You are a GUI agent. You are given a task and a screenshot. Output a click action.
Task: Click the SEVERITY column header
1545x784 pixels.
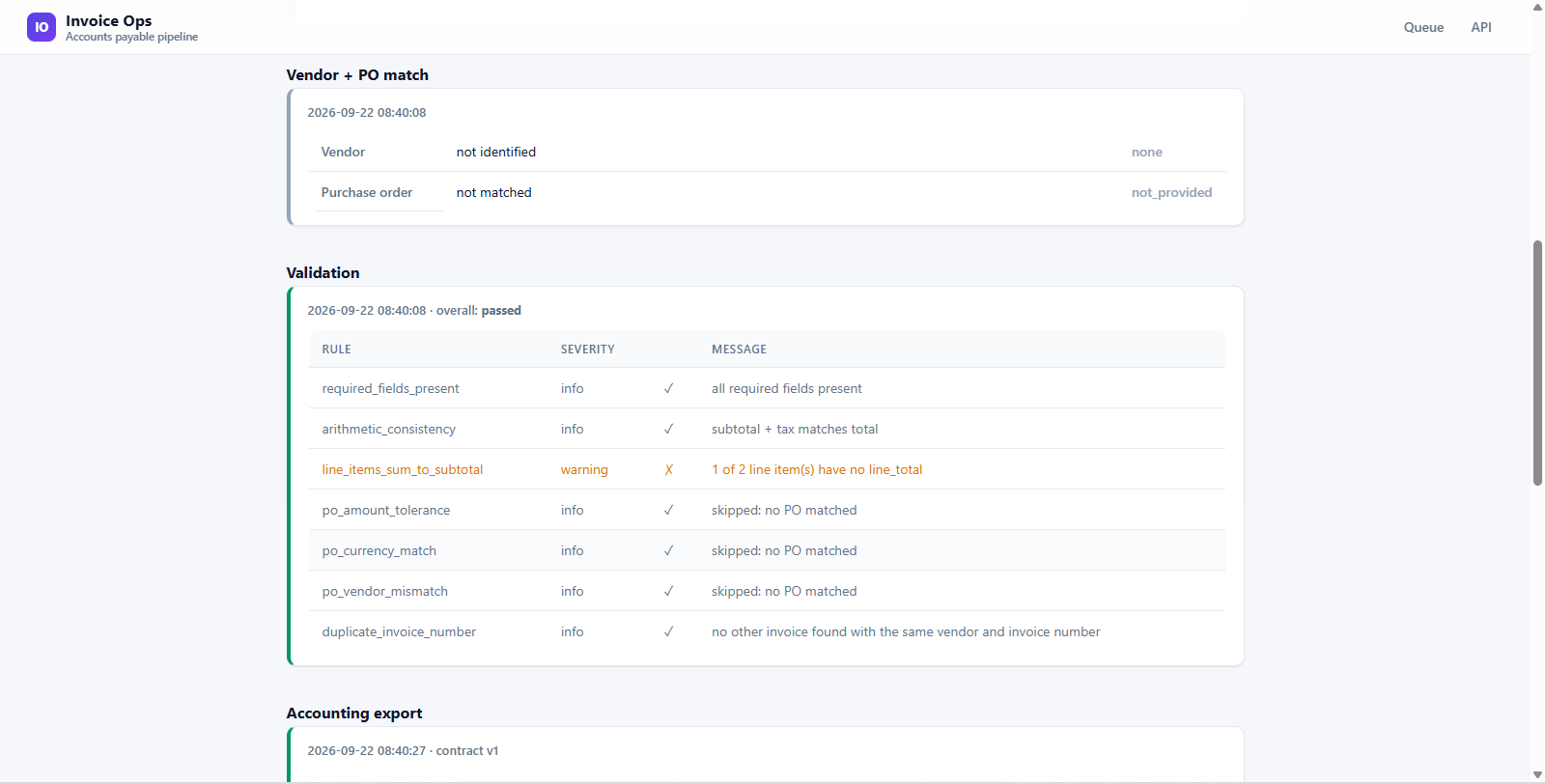(x=587, y=350)
